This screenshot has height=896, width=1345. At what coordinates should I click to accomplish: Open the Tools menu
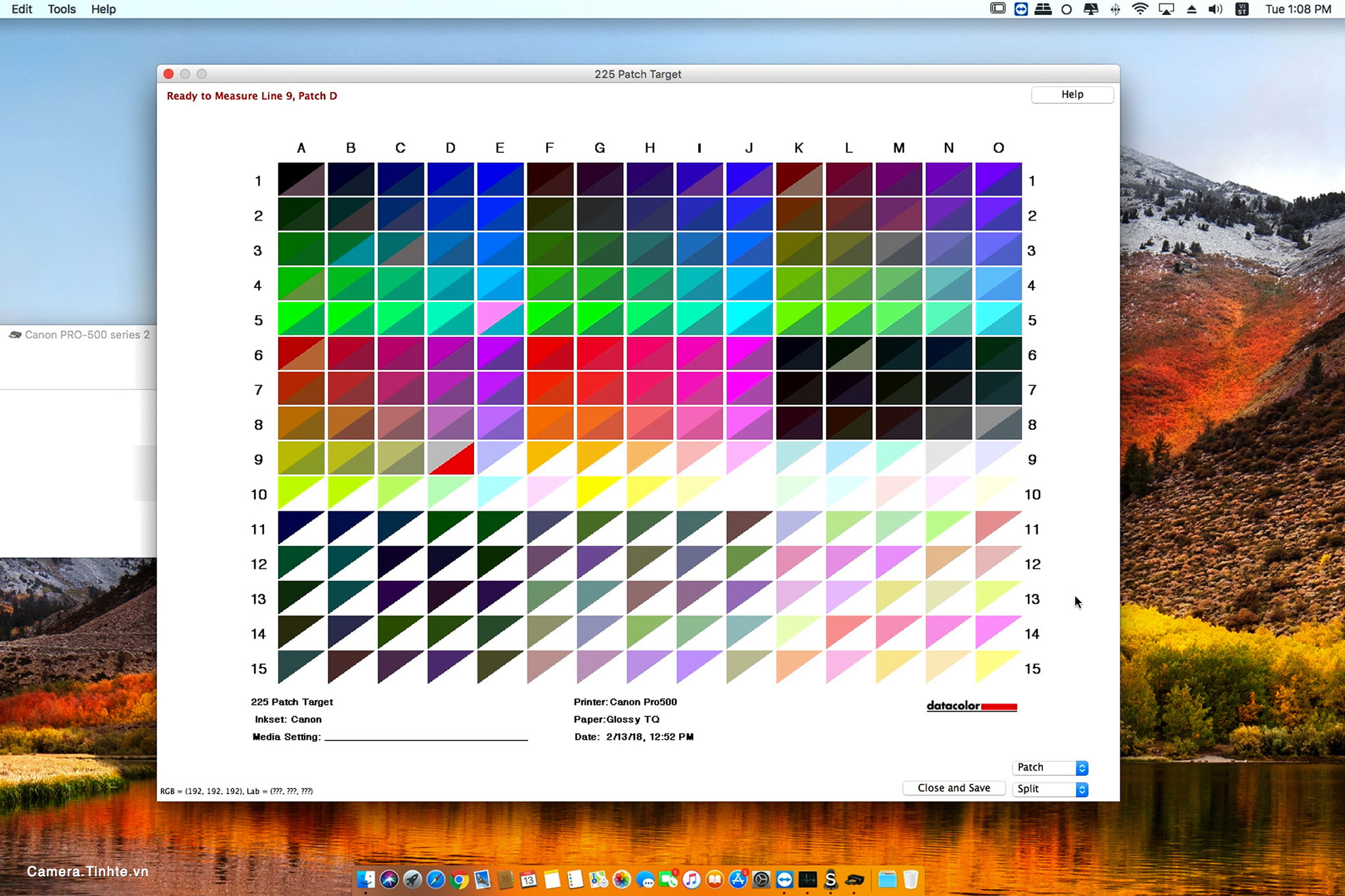(62, 9)
